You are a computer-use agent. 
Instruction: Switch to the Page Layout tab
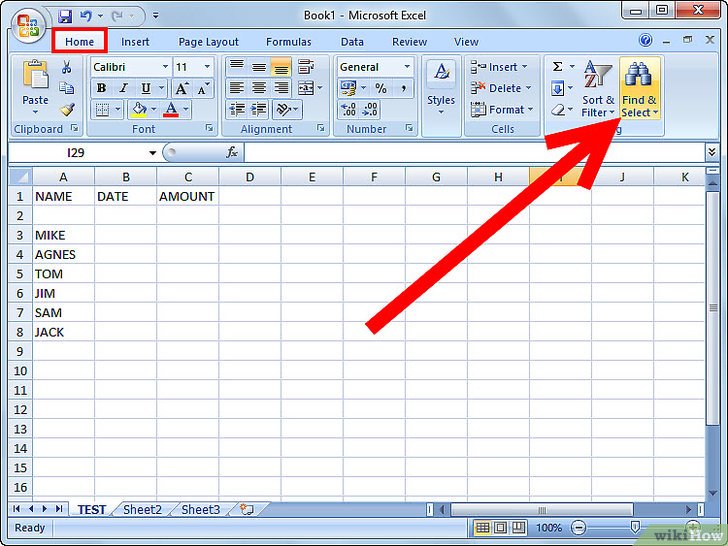(x=208, y=42)
